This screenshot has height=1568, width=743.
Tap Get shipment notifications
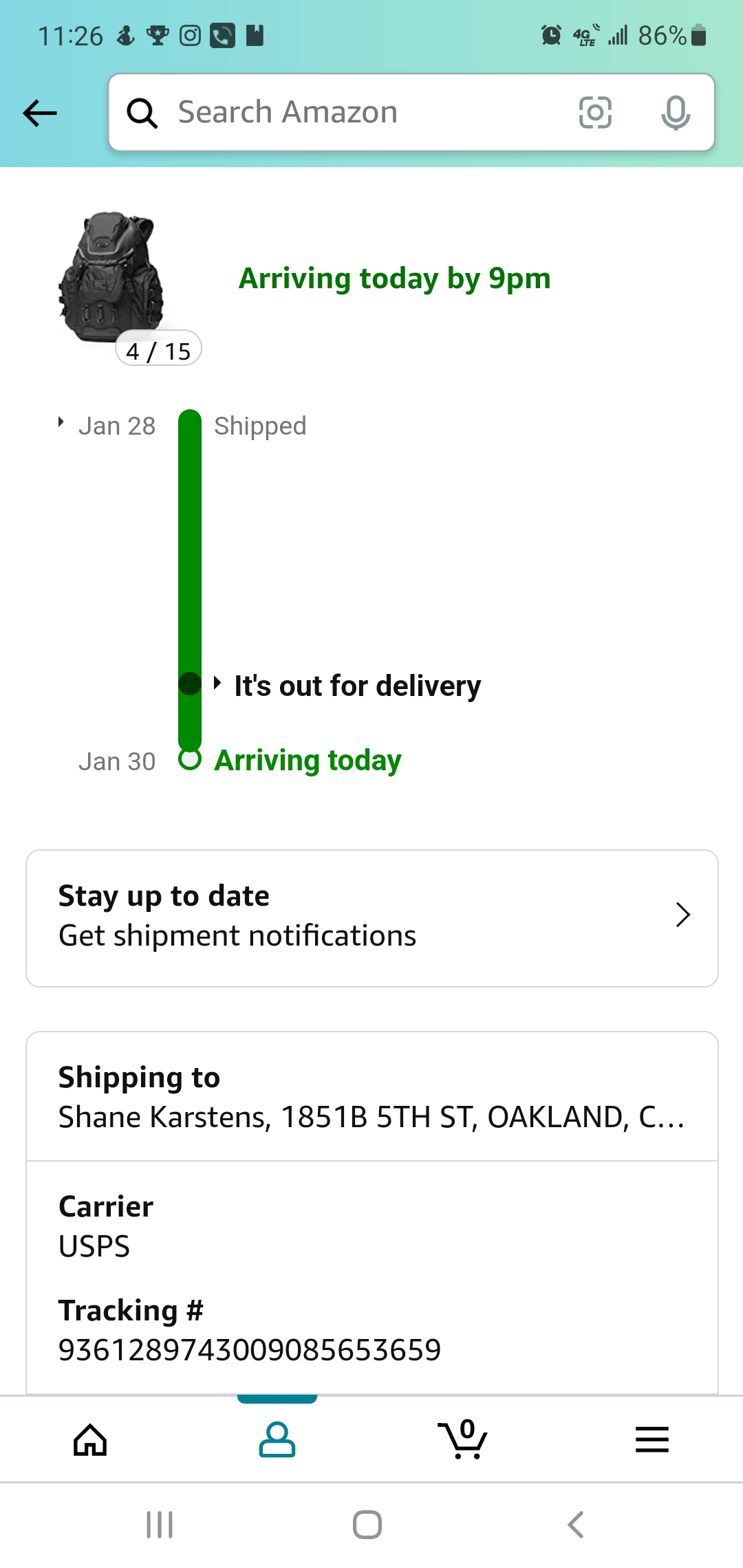pos(237,936)
